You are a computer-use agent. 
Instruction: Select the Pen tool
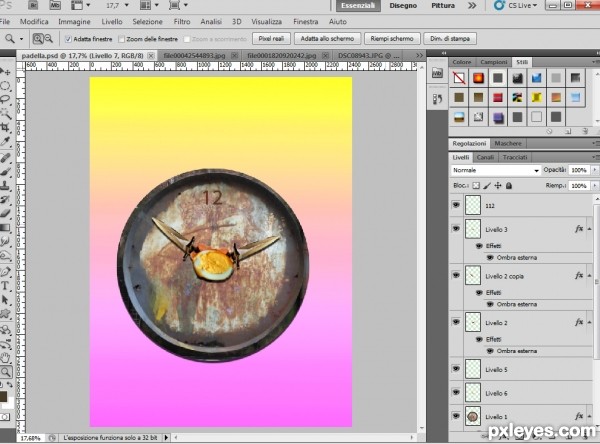point(5,272)
